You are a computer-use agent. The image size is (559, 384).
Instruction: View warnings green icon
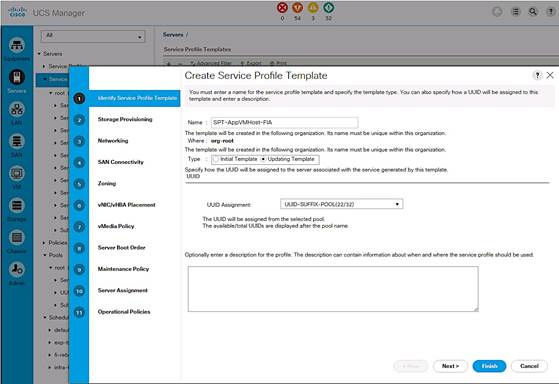(328, 7)
